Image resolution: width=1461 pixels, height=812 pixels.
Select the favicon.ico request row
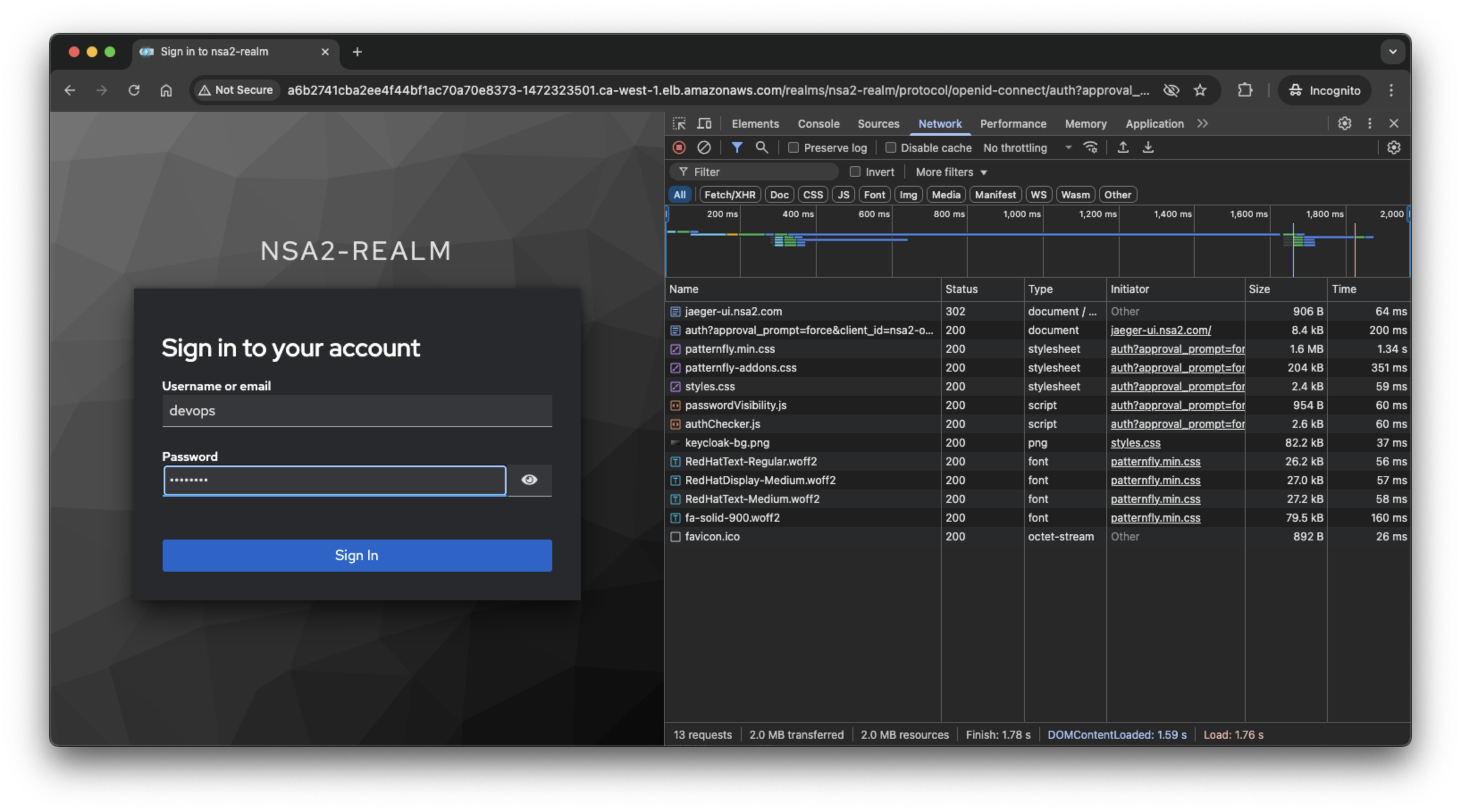point(1038,536)
